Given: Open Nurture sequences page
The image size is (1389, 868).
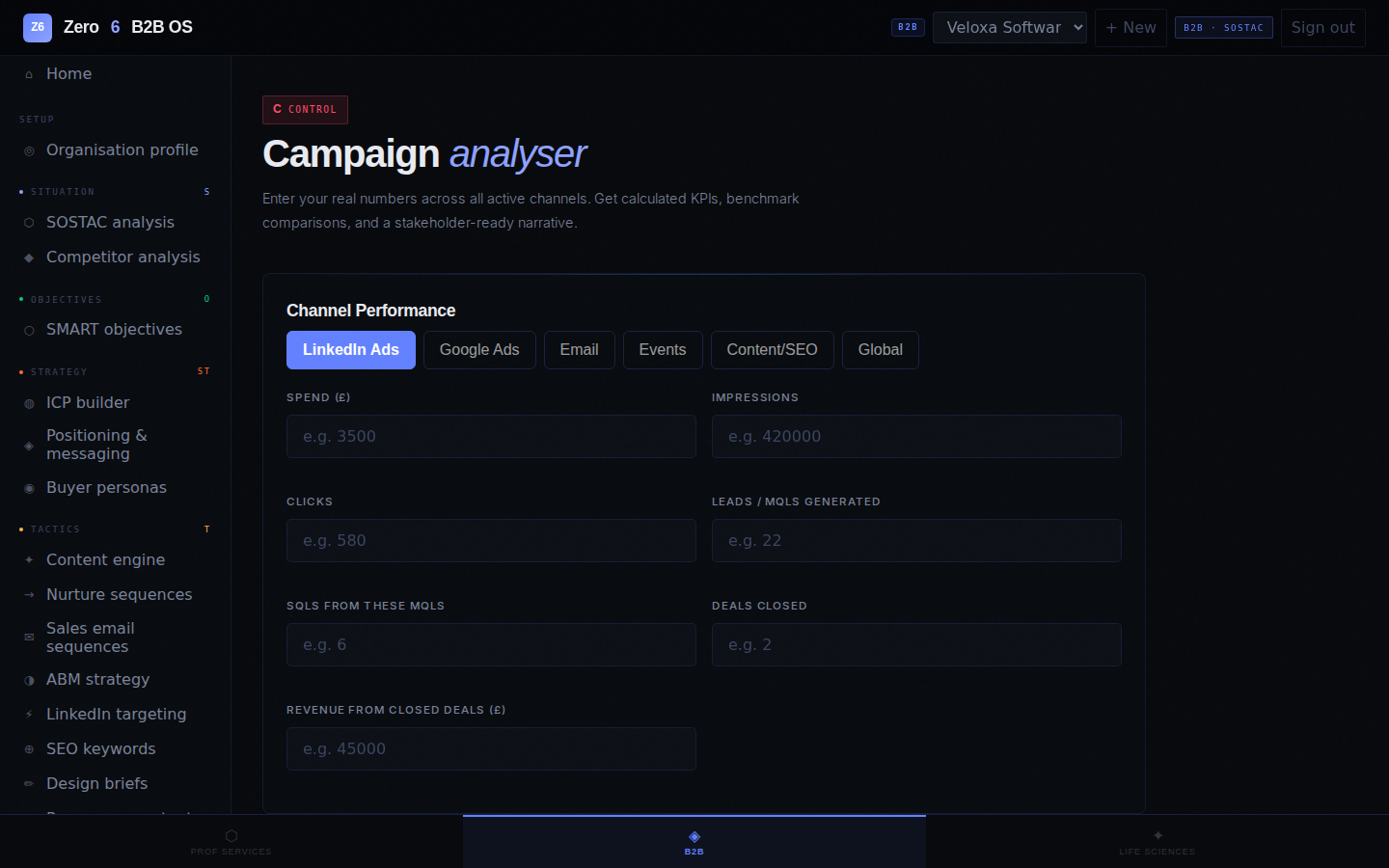Looking at the screenshot, I should 116,595.
